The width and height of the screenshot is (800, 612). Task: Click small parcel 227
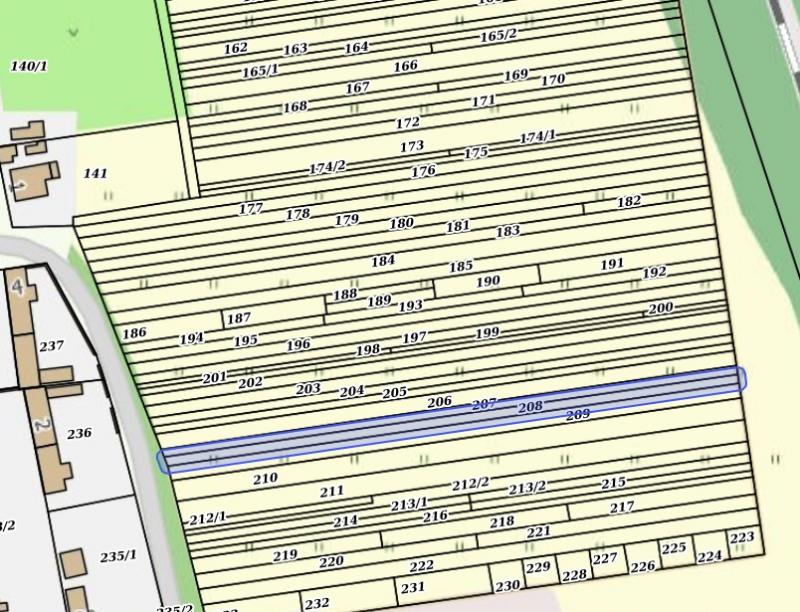605,559
